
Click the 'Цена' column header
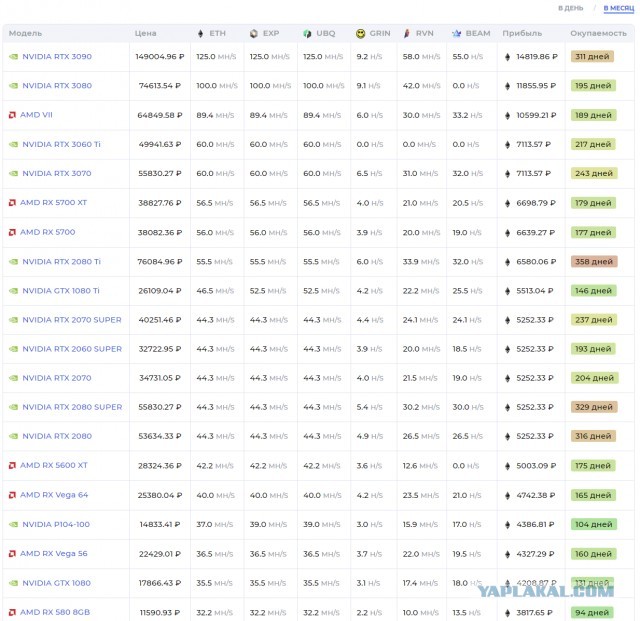click(145, 33)
